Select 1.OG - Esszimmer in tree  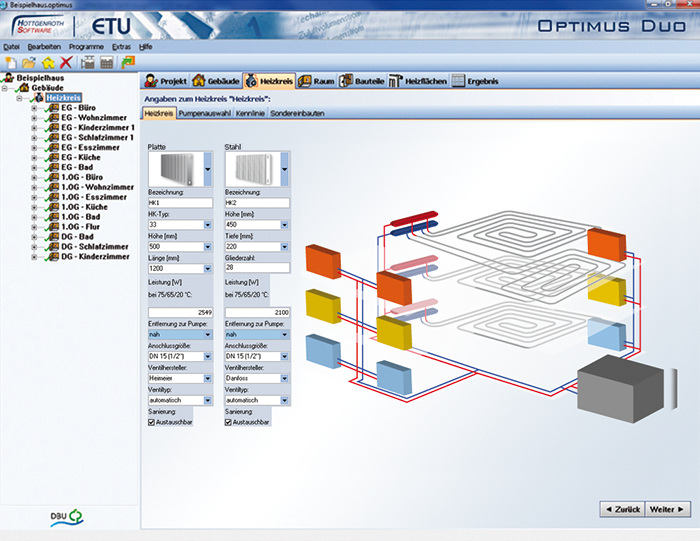tap(94, 197)
